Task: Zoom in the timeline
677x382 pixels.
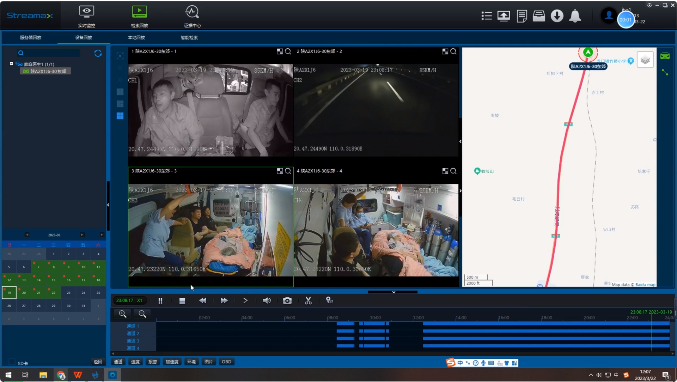Action: [x=123, y=314]
